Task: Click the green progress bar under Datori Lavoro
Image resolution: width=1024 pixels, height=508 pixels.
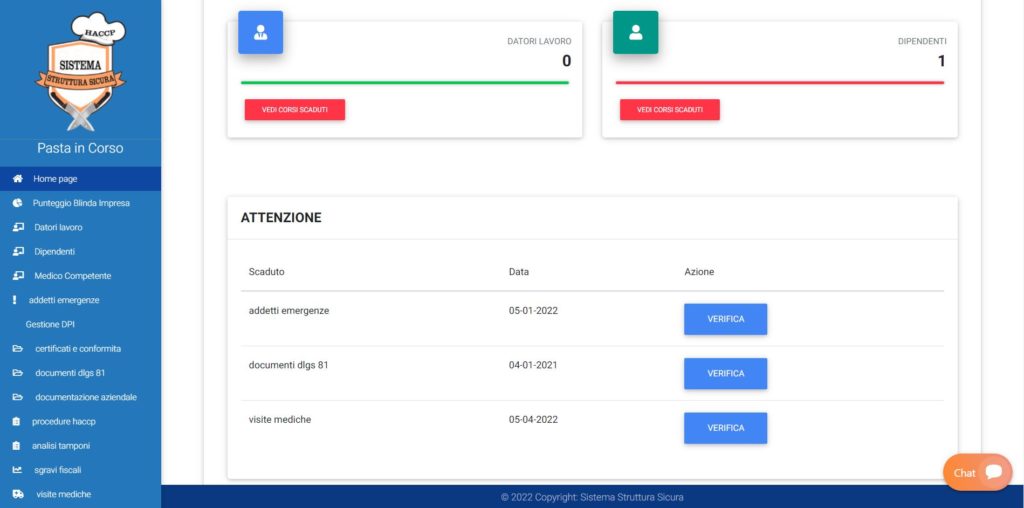Action: tap(405, 83)
